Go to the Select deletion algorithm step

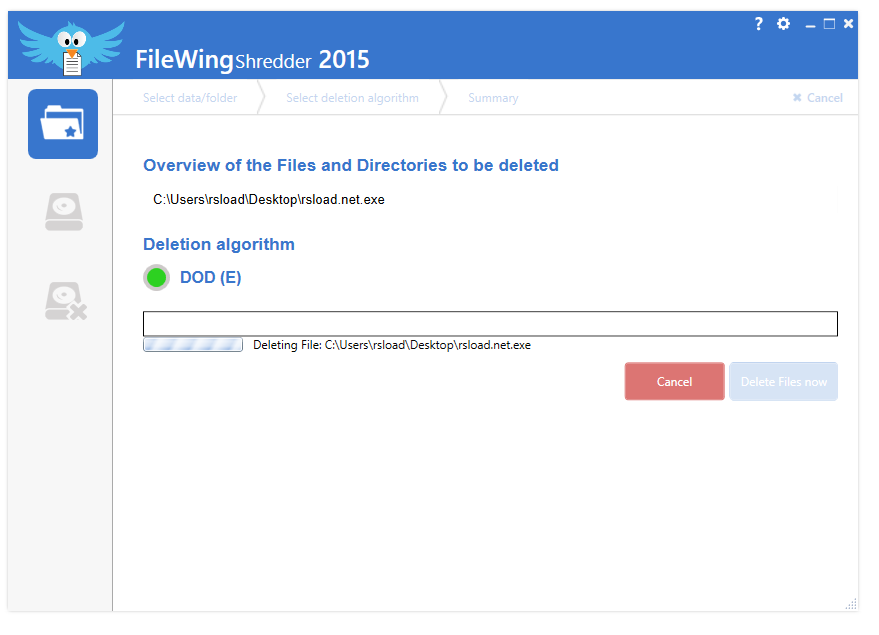point(352,98)
